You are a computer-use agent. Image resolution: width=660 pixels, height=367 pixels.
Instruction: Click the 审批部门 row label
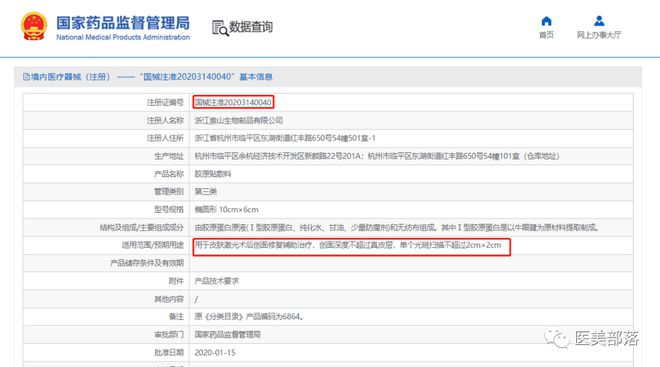[169, 335]
